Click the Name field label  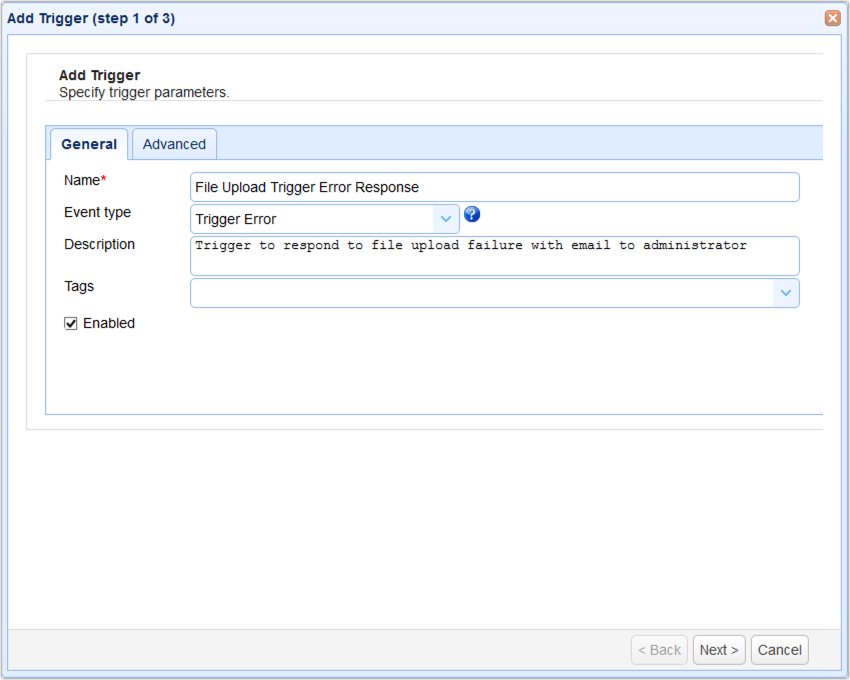82,181
